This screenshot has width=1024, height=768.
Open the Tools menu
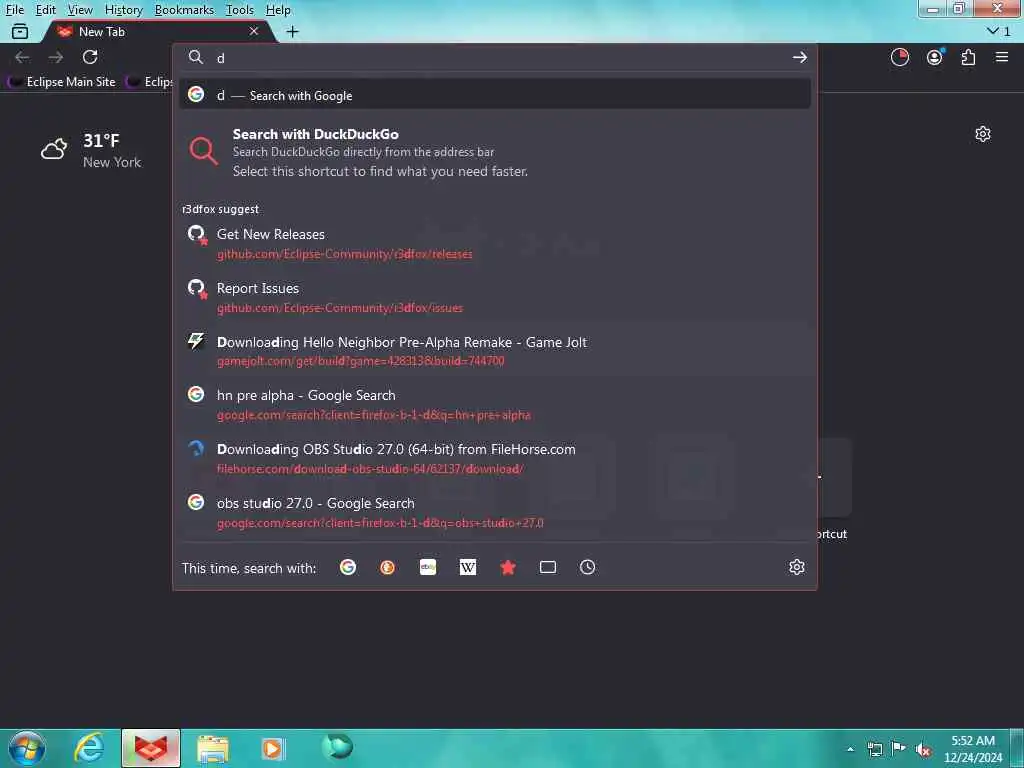coord(240,10)
